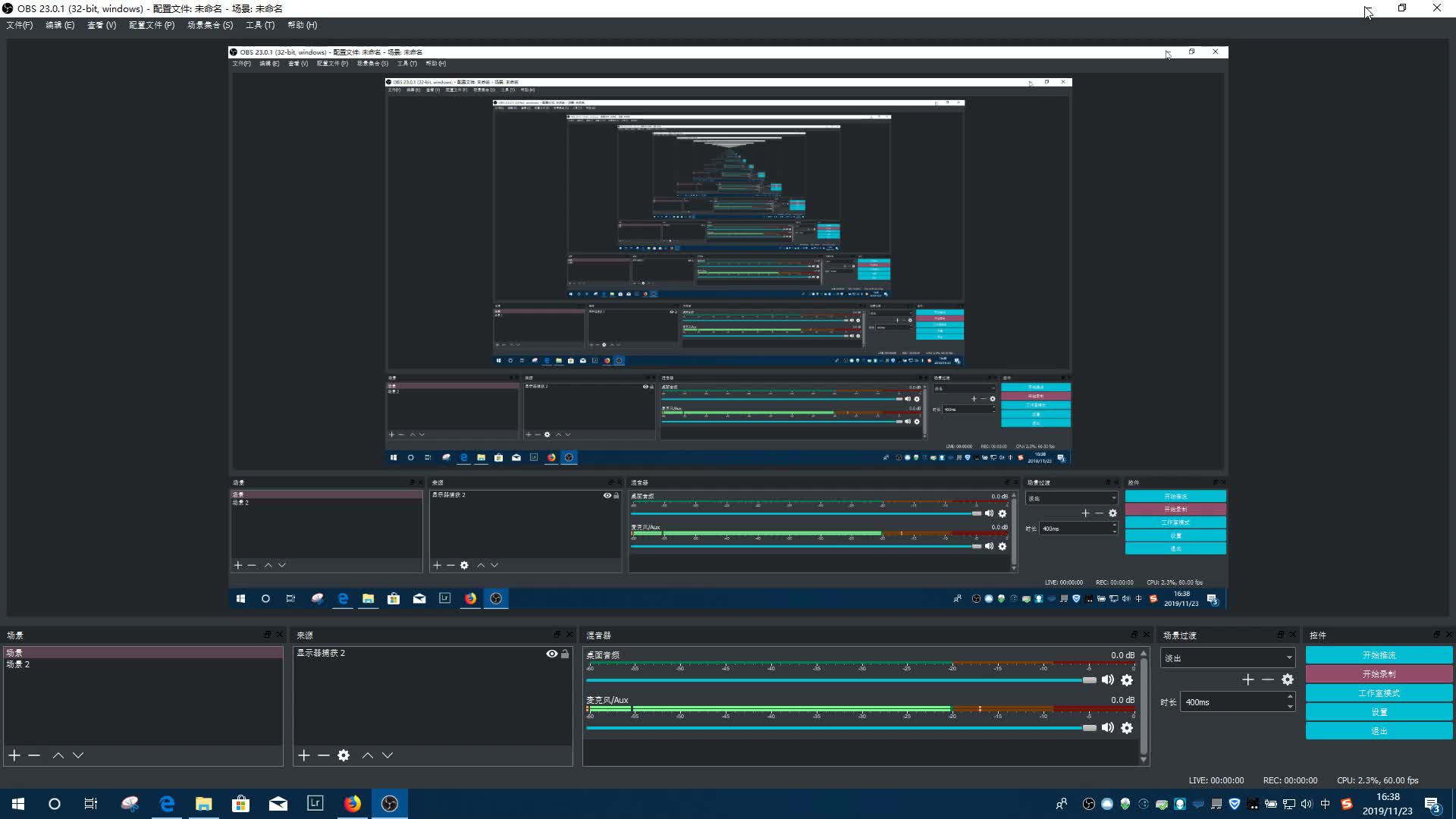Open the system volume tray icon
1456x819 pixels.
1307,804
